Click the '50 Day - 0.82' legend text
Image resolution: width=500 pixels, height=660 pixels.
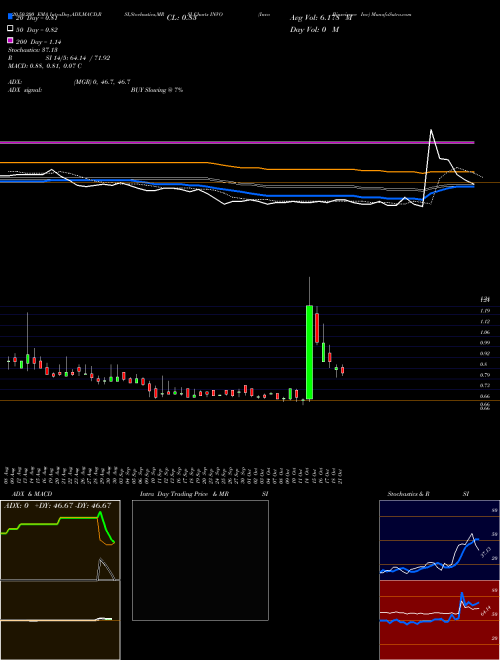(37, 30)
